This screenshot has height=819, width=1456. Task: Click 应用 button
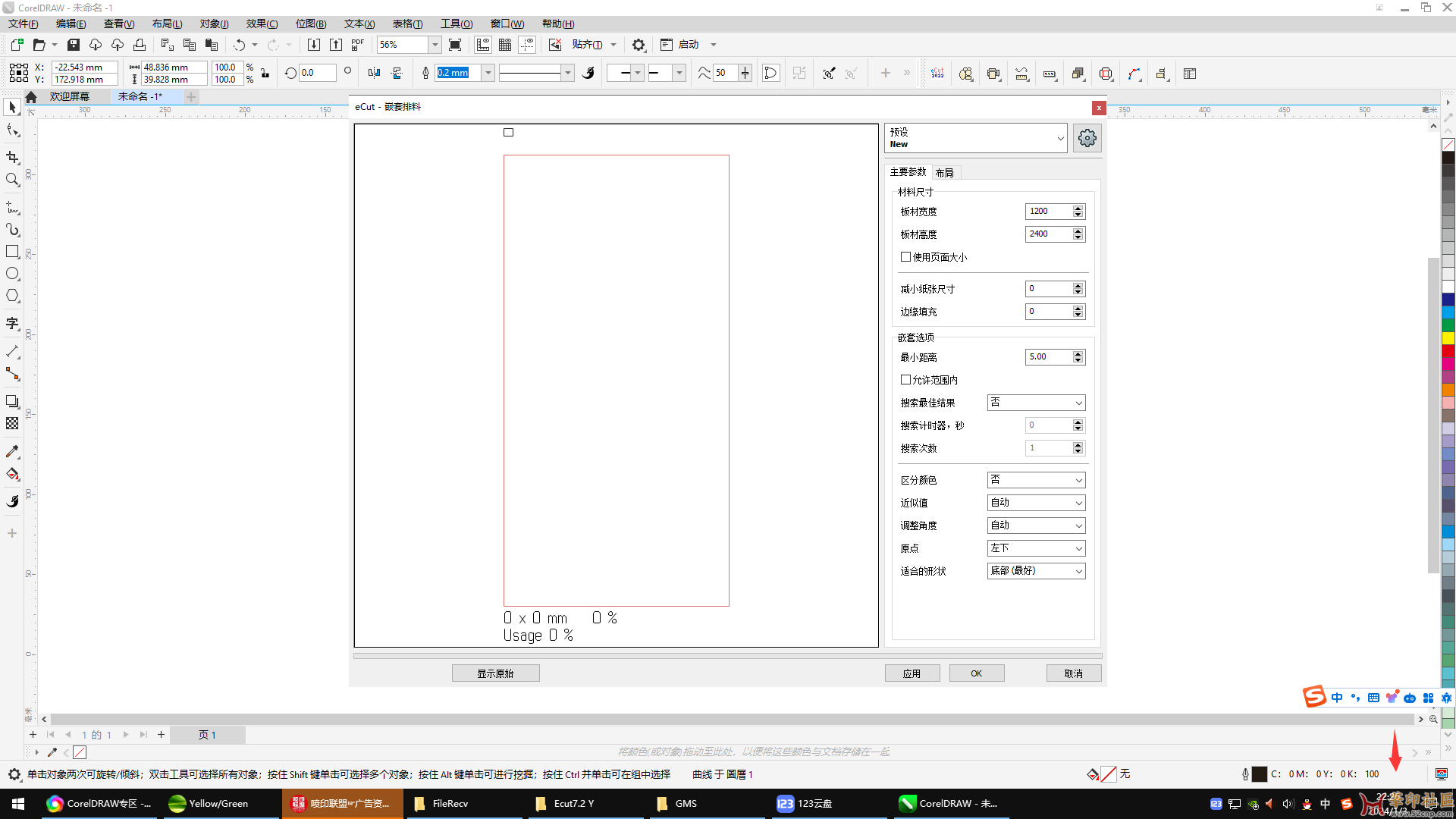click(x=912, y=672)
